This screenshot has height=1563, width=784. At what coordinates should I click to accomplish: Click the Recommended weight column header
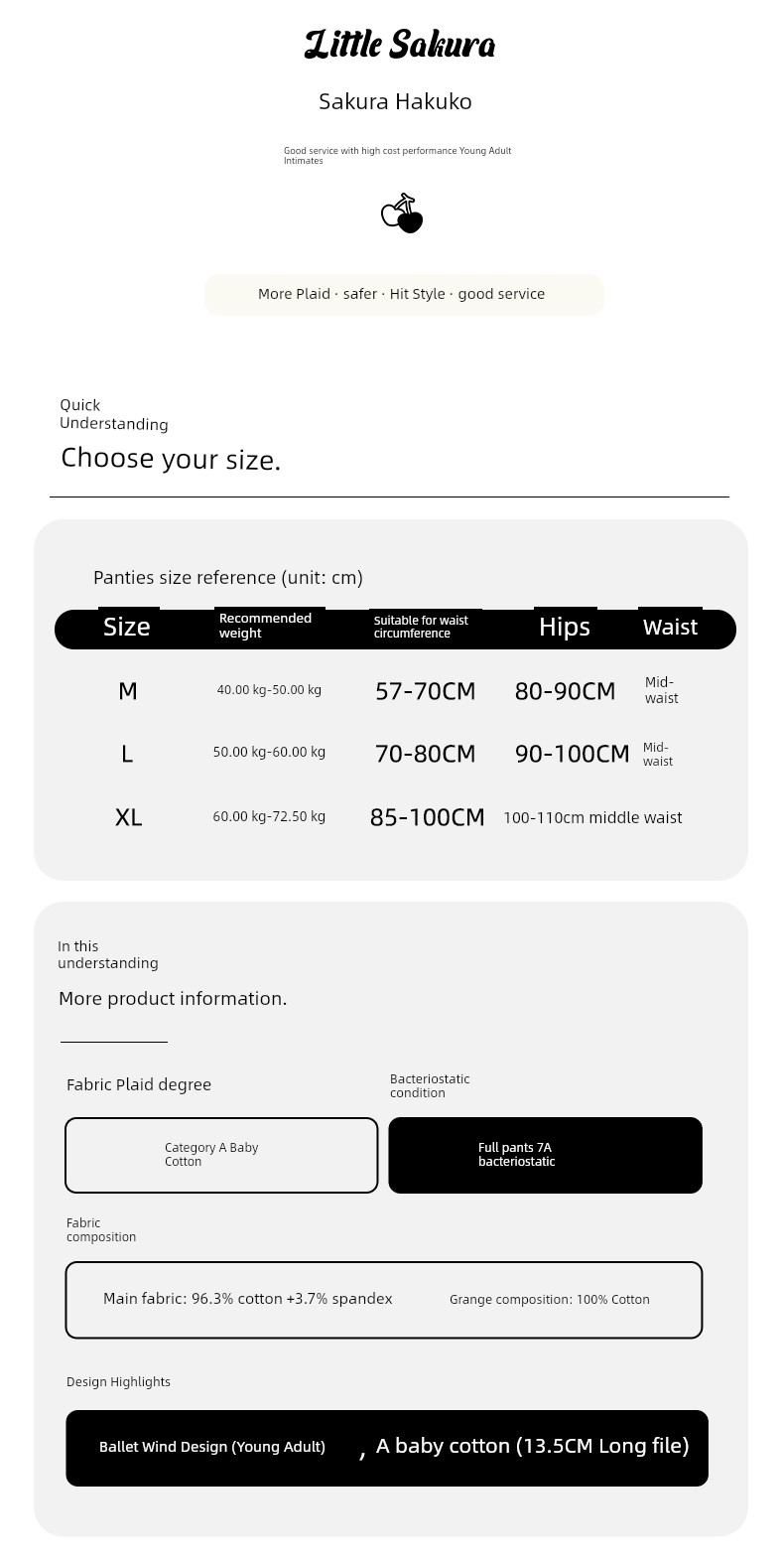[x=265, y=626]
